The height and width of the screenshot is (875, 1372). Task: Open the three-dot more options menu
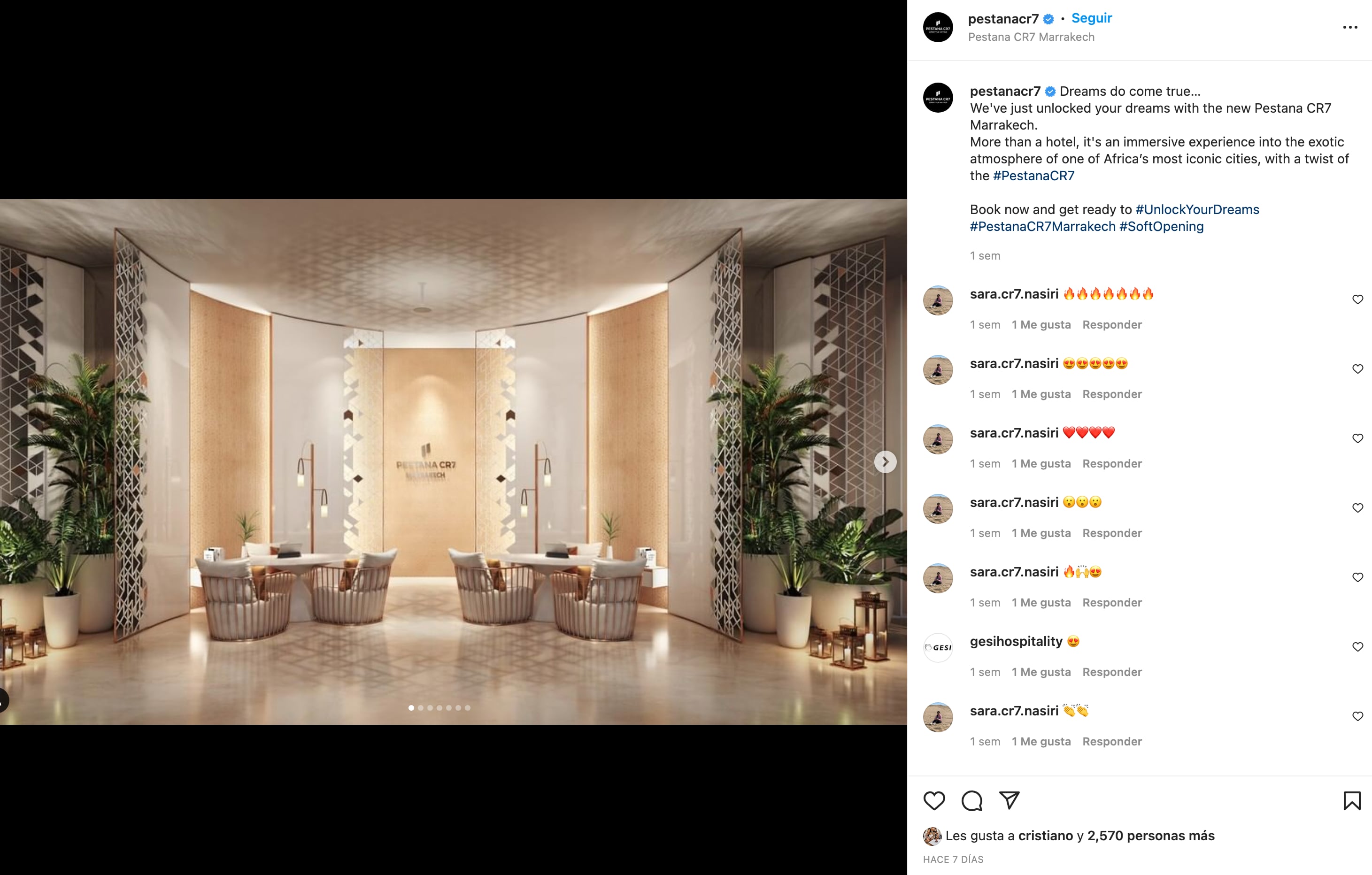(x=1350, y=27)
